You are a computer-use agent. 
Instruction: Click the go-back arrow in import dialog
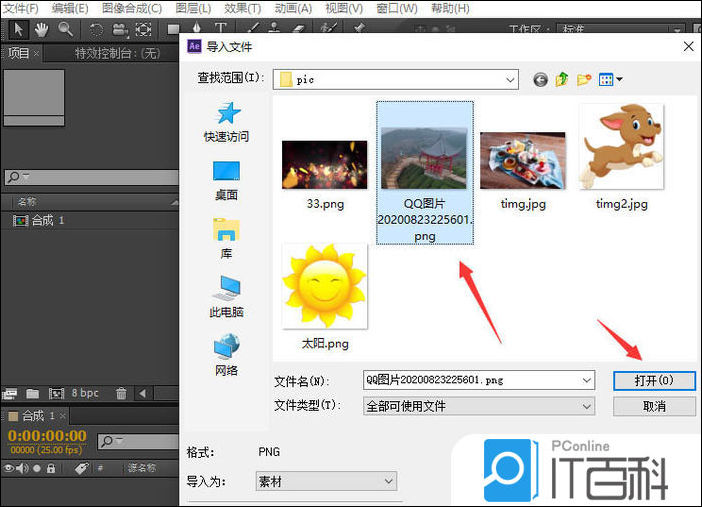541,79
